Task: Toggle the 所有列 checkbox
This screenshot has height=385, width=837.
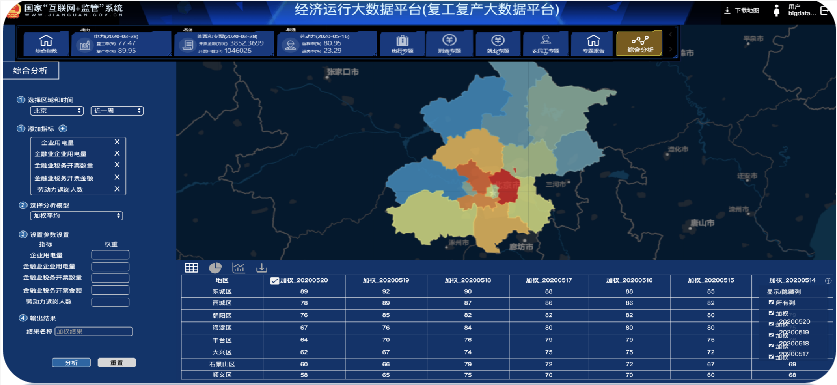Action: point(771,302)
